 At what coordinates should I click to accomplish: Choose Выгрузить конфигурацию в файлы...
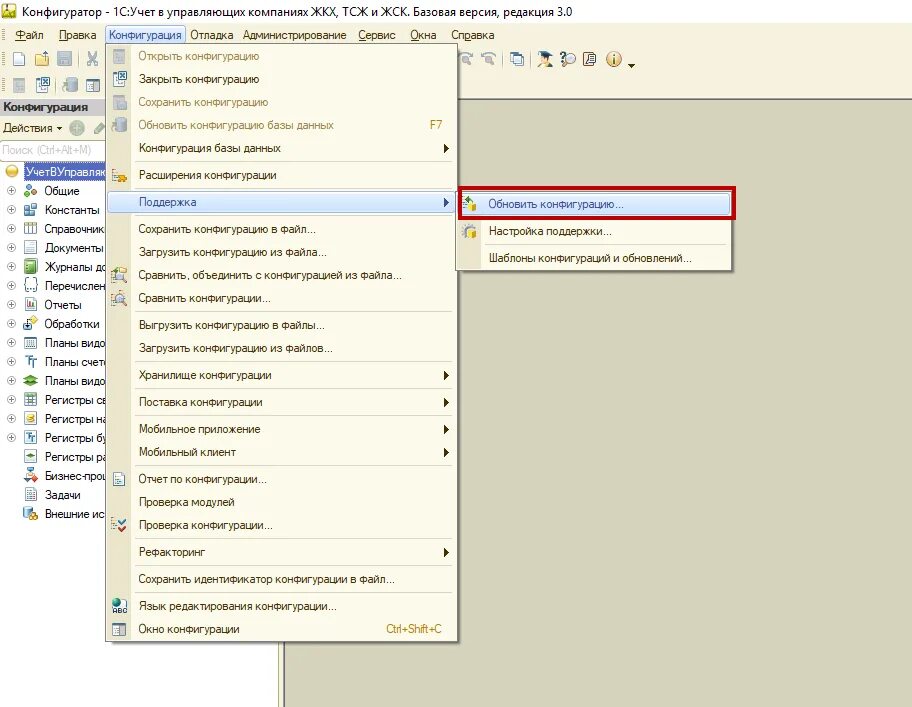tap(281, 325)
